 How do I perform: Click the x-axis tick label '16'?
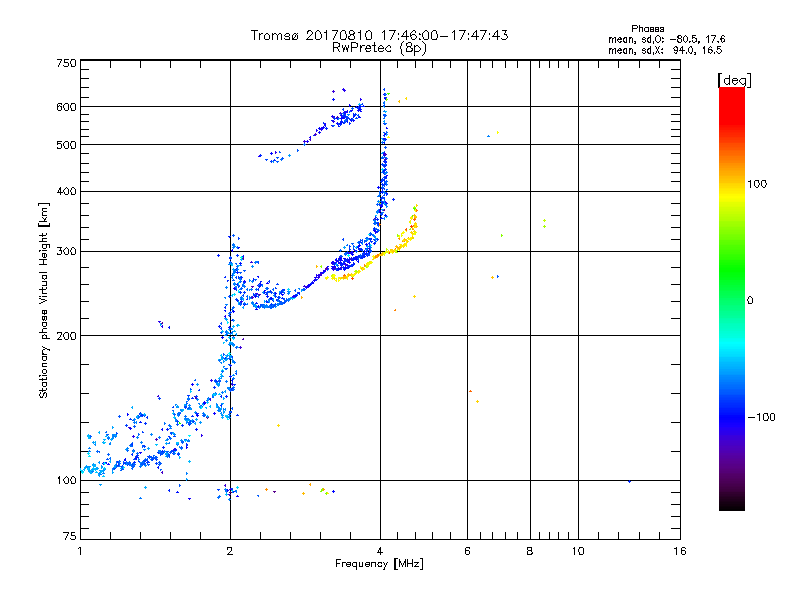coord(680,551)
